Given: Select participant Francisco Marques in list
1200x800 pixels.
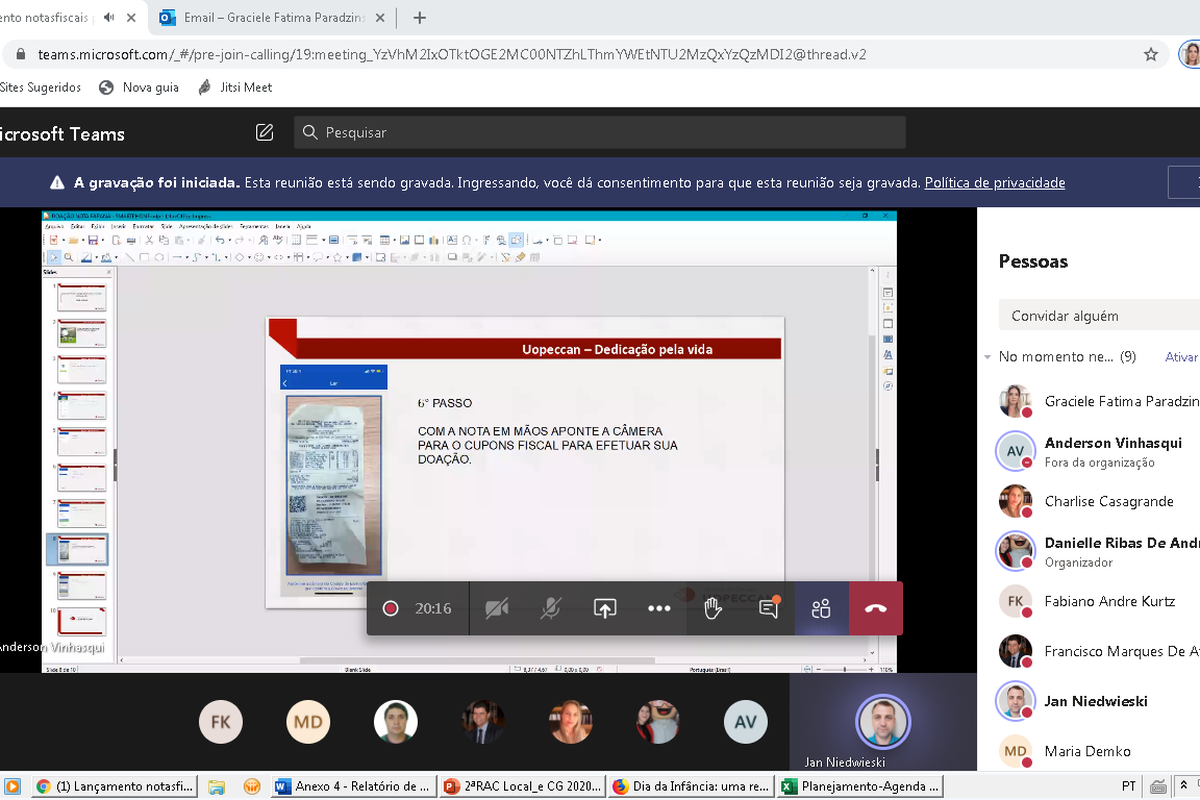Looking at the screenshot, I should (x=1100, y=651).
